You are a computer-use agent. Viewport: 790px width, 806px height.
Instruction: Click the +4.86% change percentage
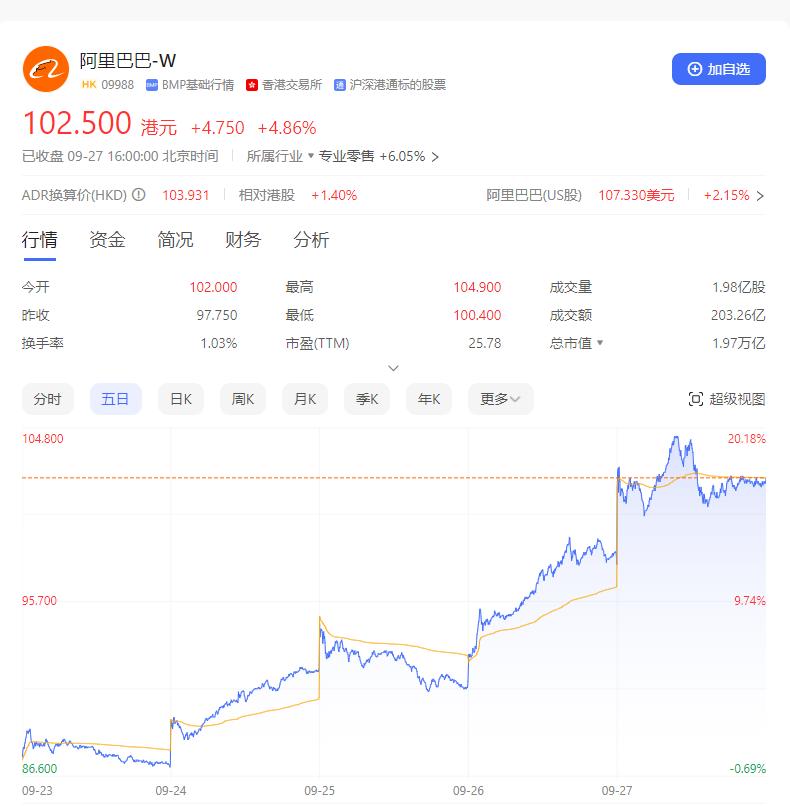[x=287, y=128]
